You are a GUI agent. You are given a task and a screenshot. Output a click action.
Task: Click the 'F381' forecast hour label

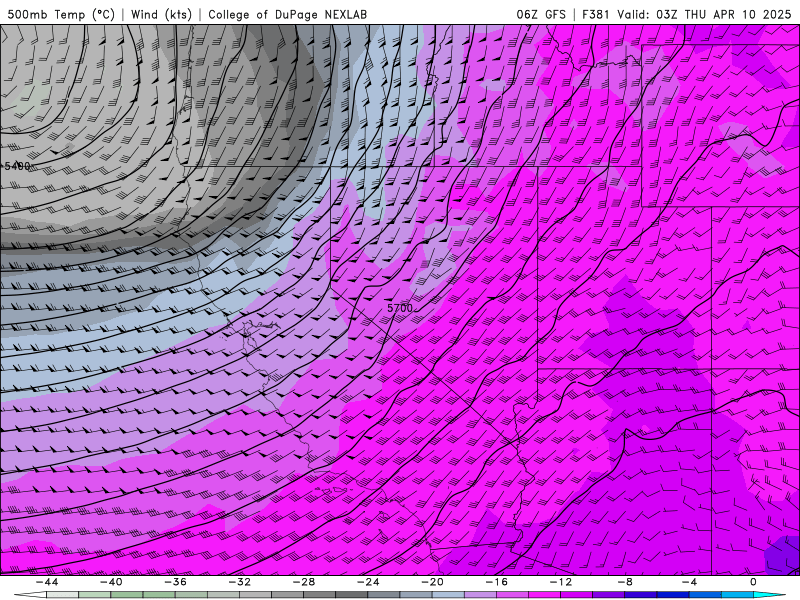point(595,15)
